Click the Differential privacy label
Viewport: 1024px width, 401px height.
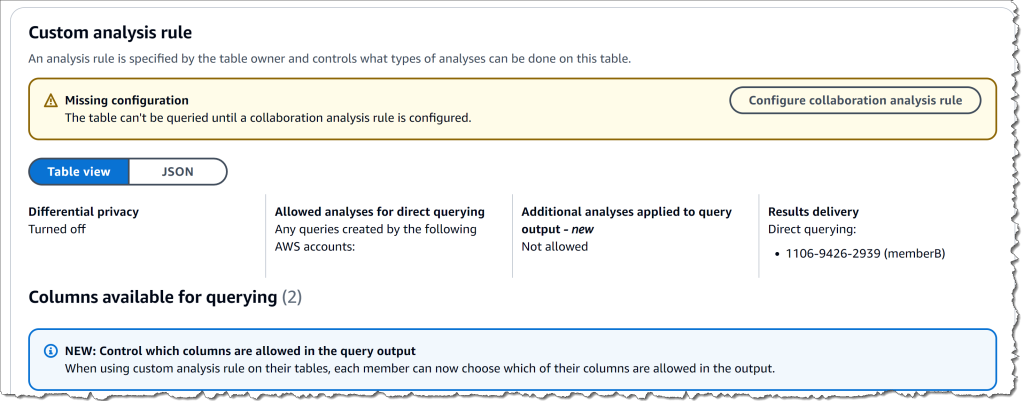[x=83, y=212]
